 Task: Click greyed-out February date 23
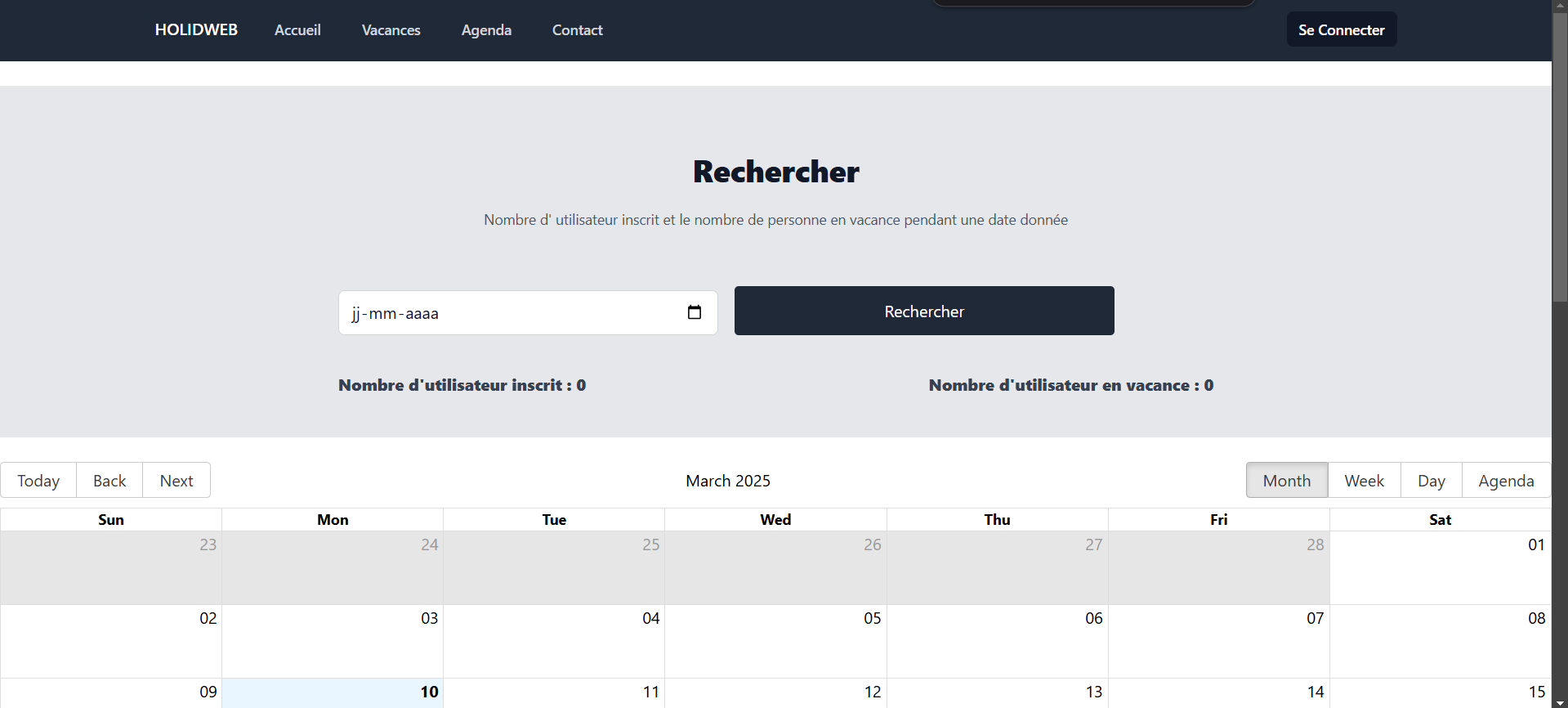point(208,544)
